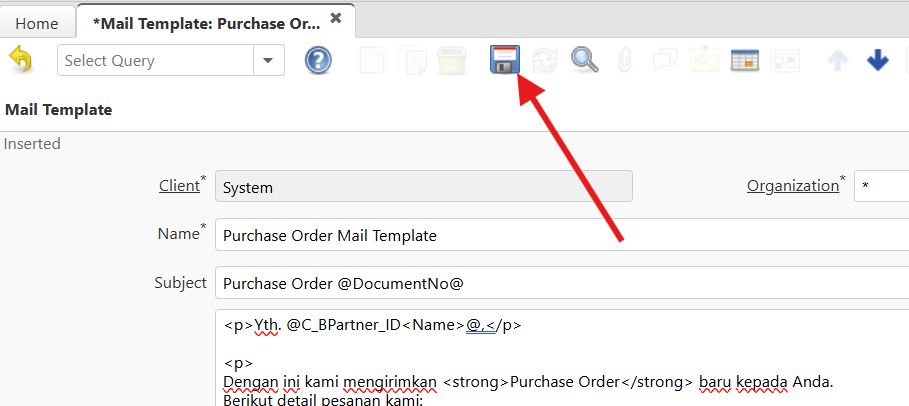Expand the Select Query dropdown arrow
909x406 pixels.
pos(267,61)
